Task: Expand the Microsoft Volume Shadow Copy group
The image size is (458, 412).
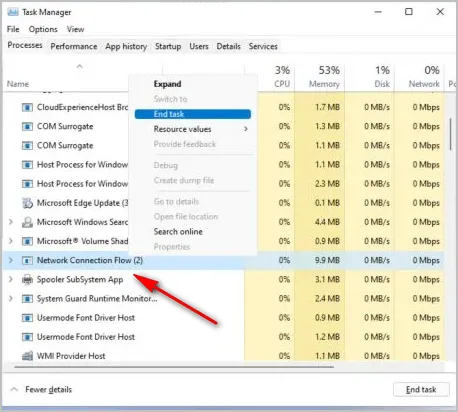Action: [x=11, y=241]
